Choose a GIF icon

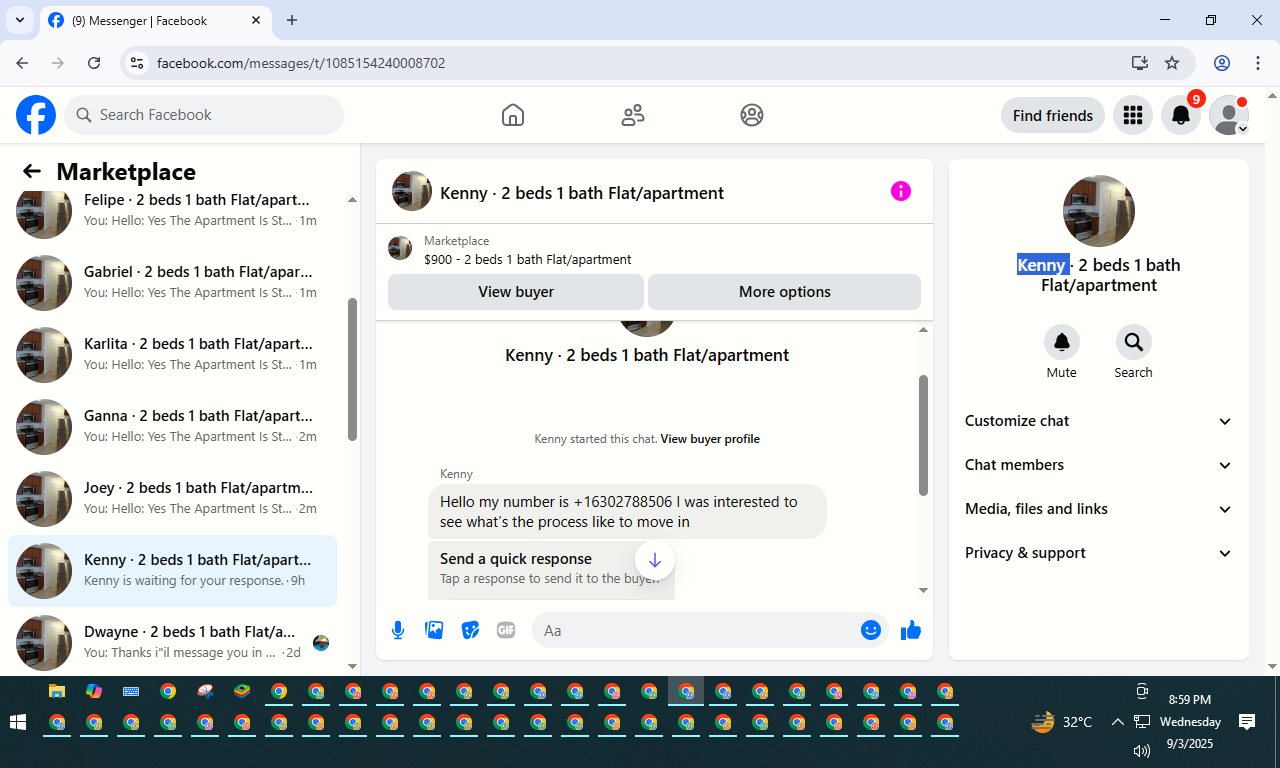[x=506, y=630]
